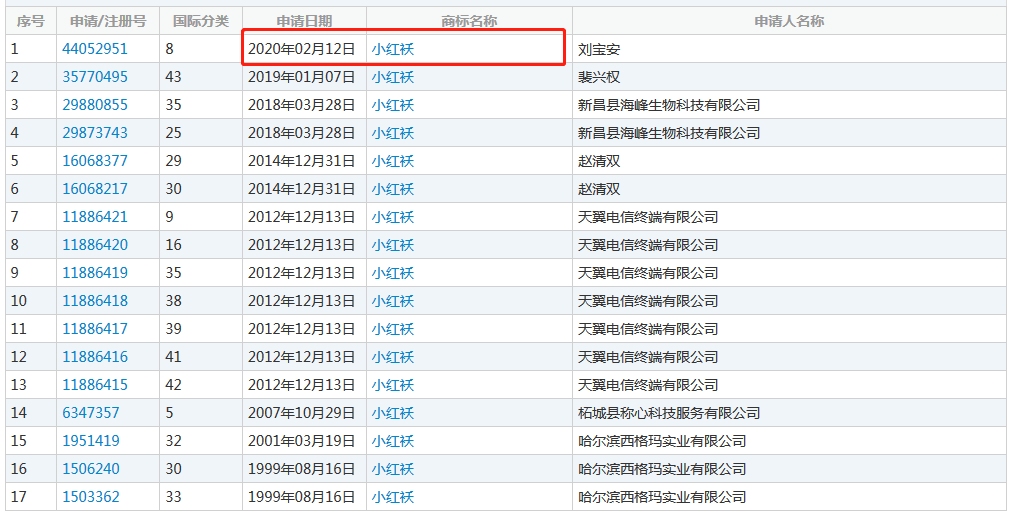Click the 申请日期 column header
This screenshot has width=1011, height=514.
(304, 21)
